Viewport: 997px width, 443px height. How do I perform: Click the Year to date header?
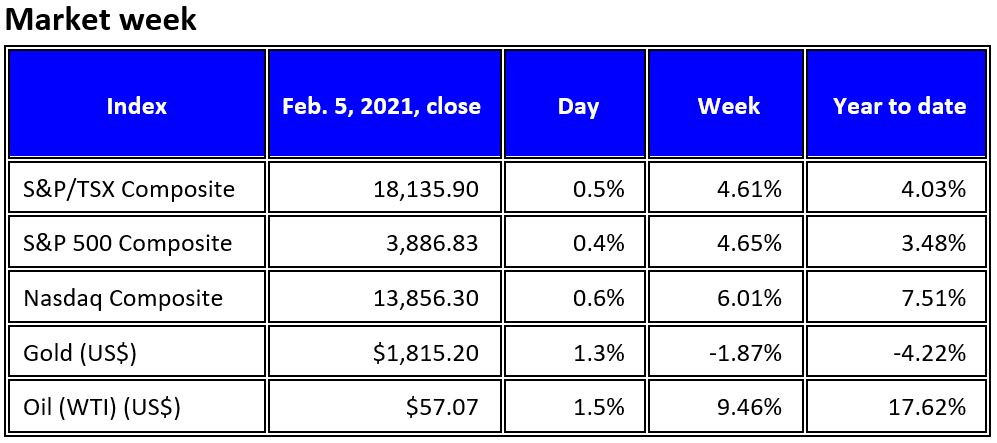[x=899, y=106]
